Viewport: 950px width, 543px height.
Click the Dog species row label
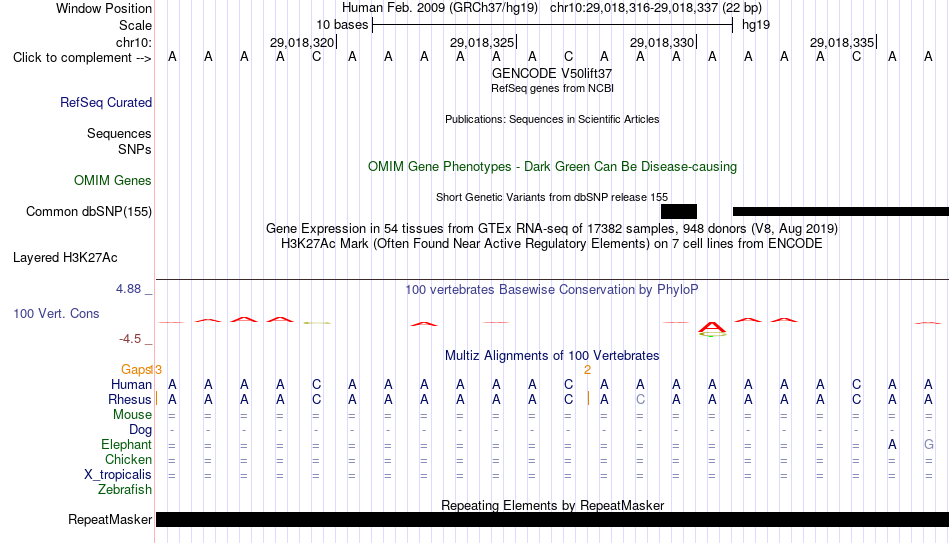140,430
